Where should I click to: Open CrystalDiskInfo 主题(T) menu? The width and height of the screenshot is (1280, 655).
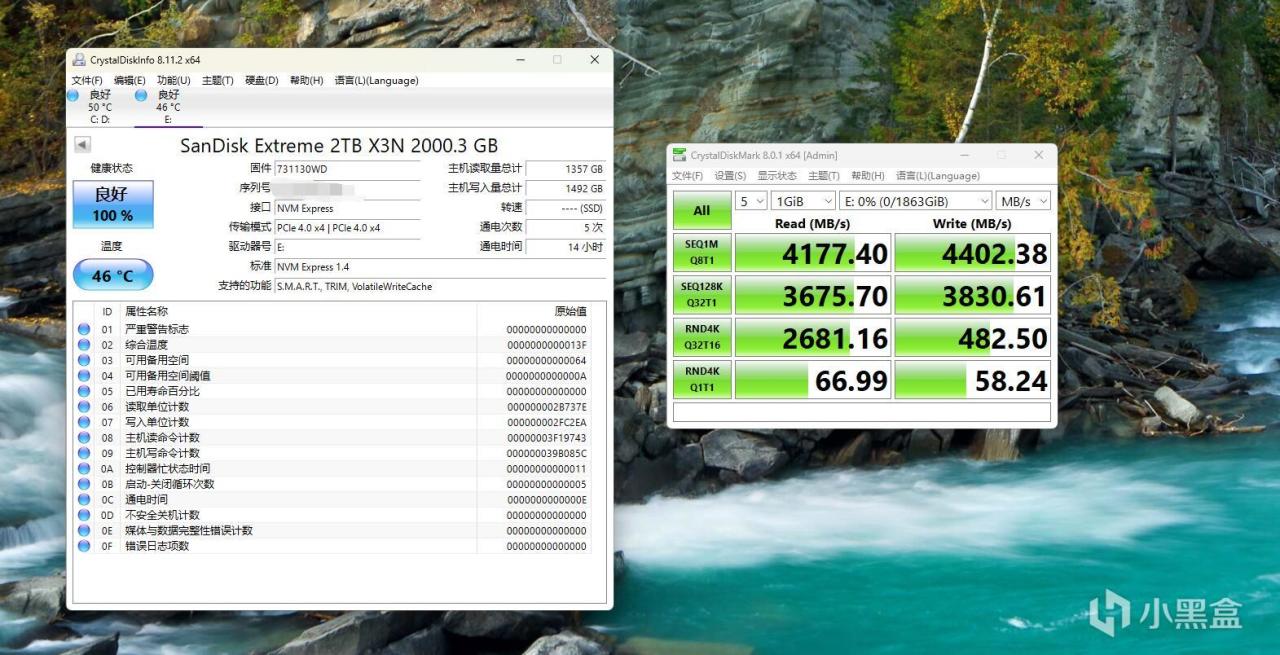click(218, 81)
